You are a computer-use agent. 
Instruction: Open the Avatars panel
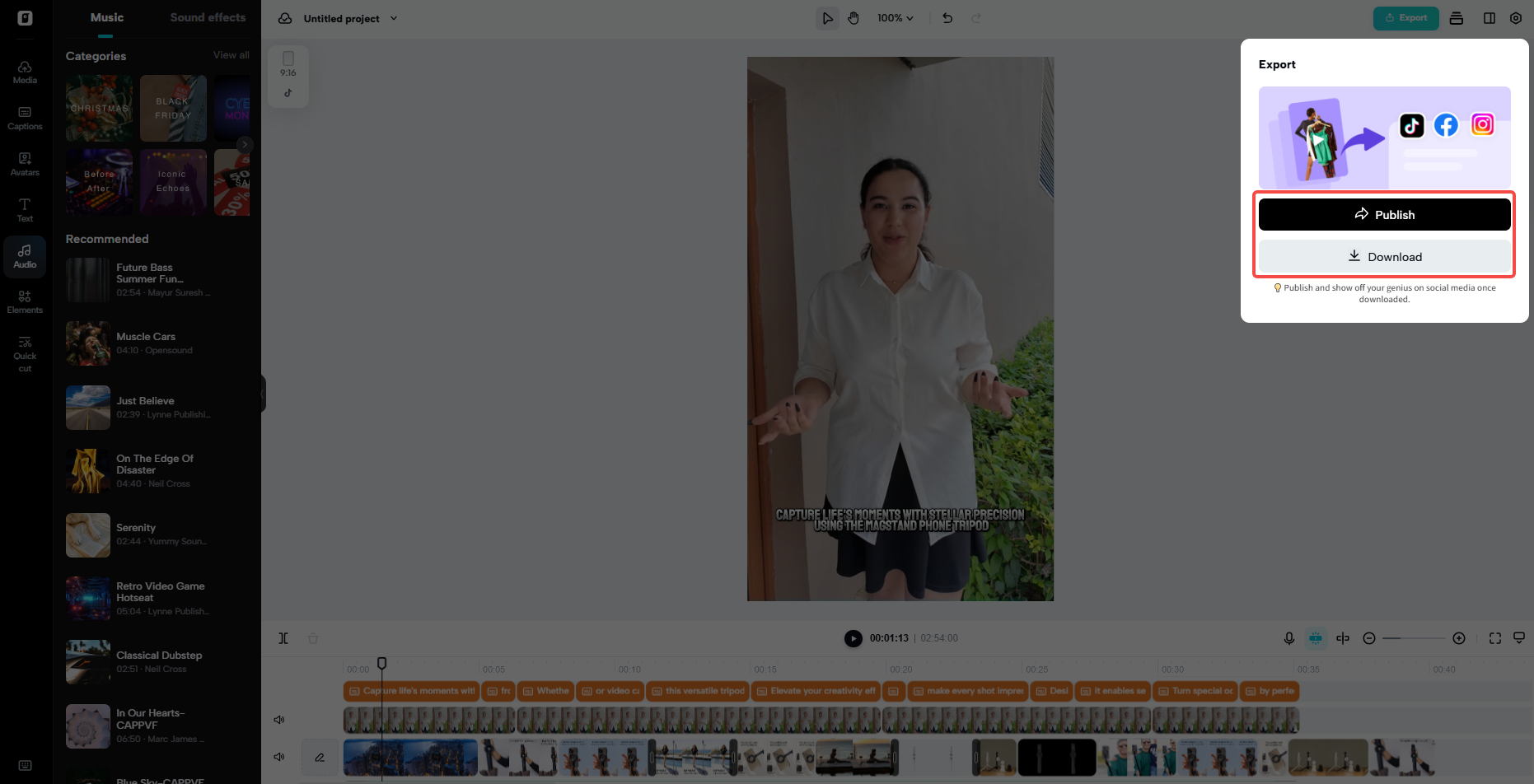tap(25, 163)
